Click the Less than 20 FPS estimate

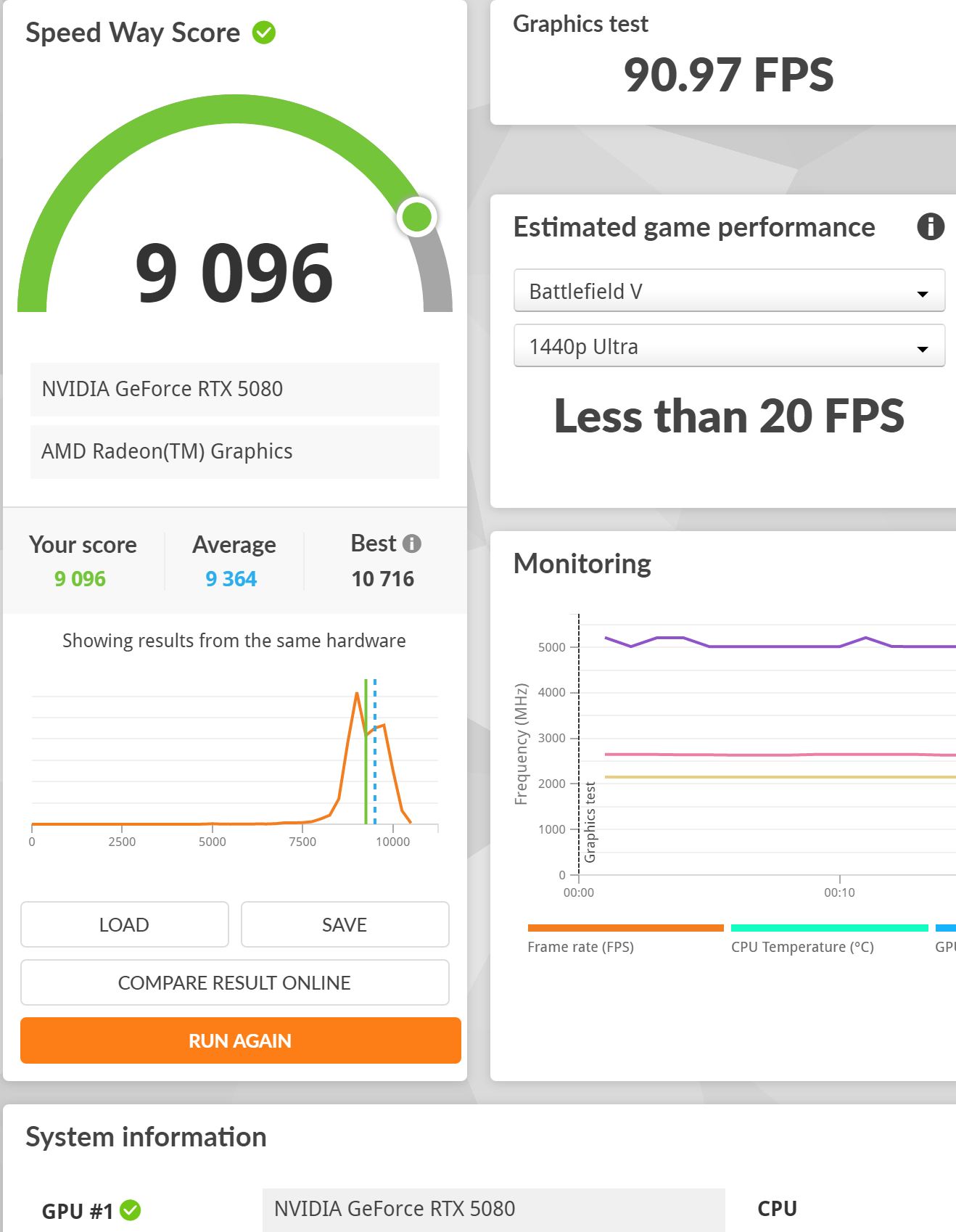[x=729, y=416]
